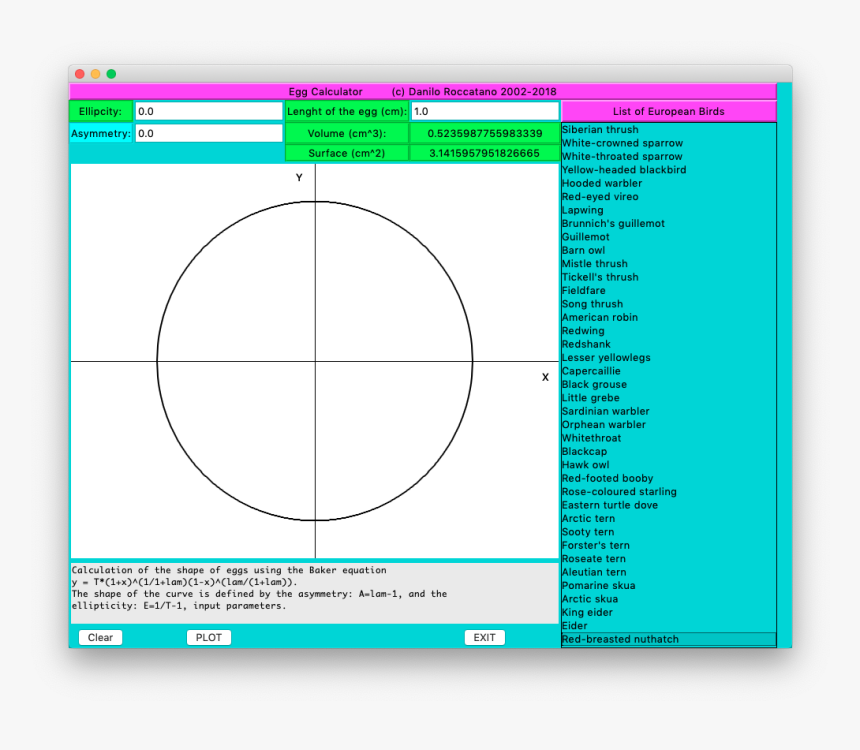Click the EXIT button
Viewport: 860px width, 750px height.
tap(484, 638)
